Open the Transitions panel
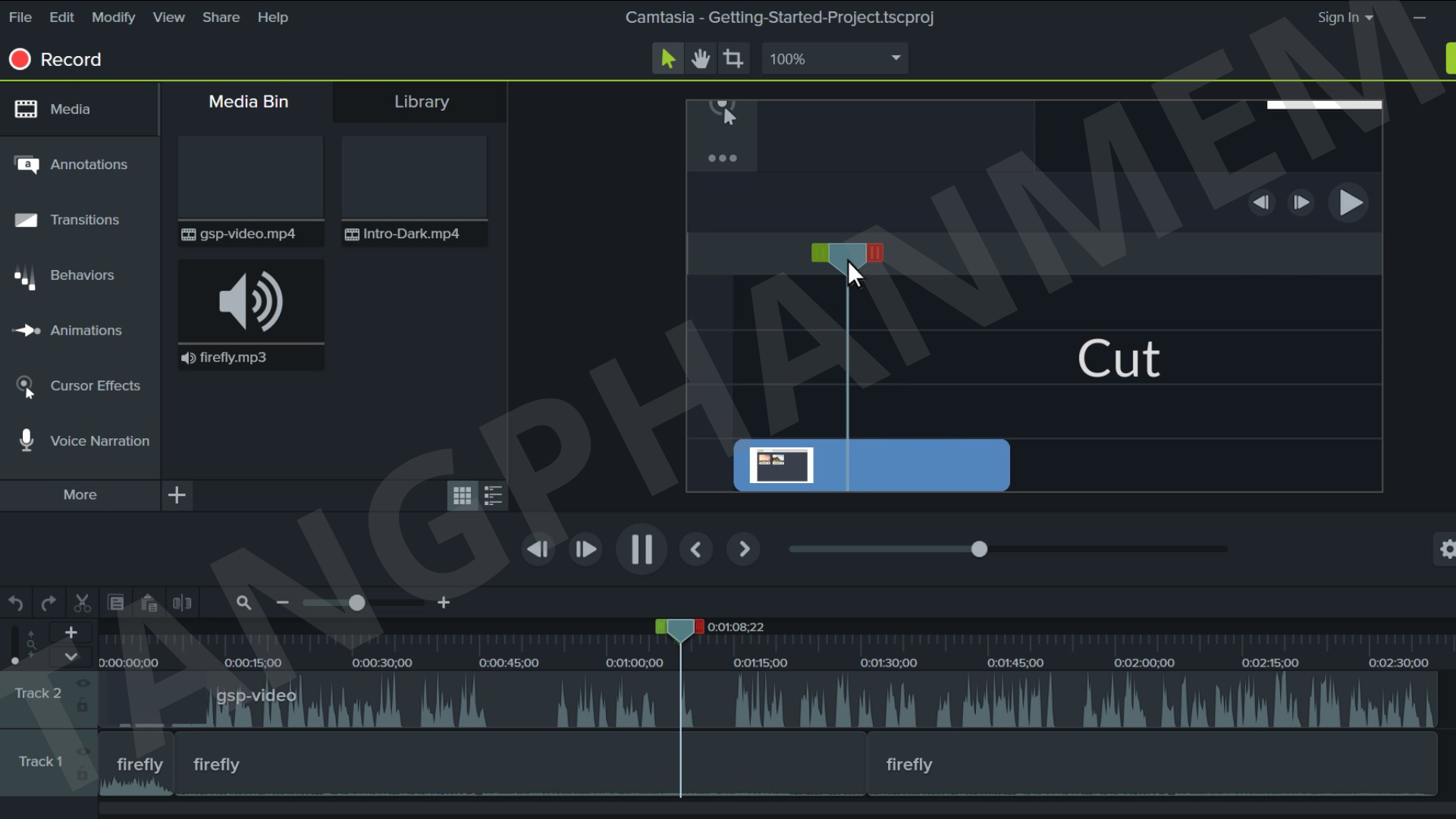1456x819 pixels. 80,220
